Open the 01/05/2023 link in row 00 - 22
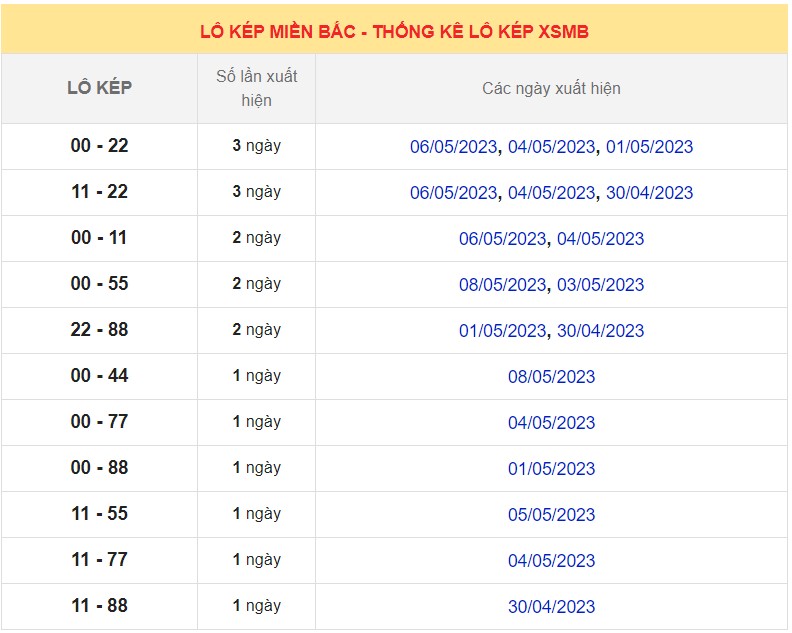The height and width of the screenshot is (633, 792). [649, 147]
